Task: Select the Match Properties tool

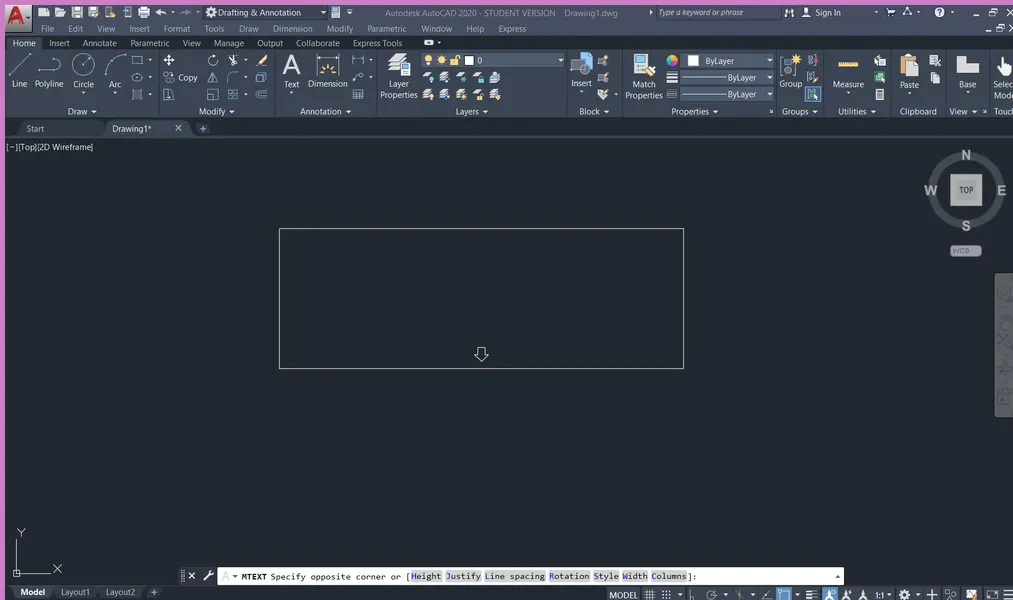Action: pos(643,72)
